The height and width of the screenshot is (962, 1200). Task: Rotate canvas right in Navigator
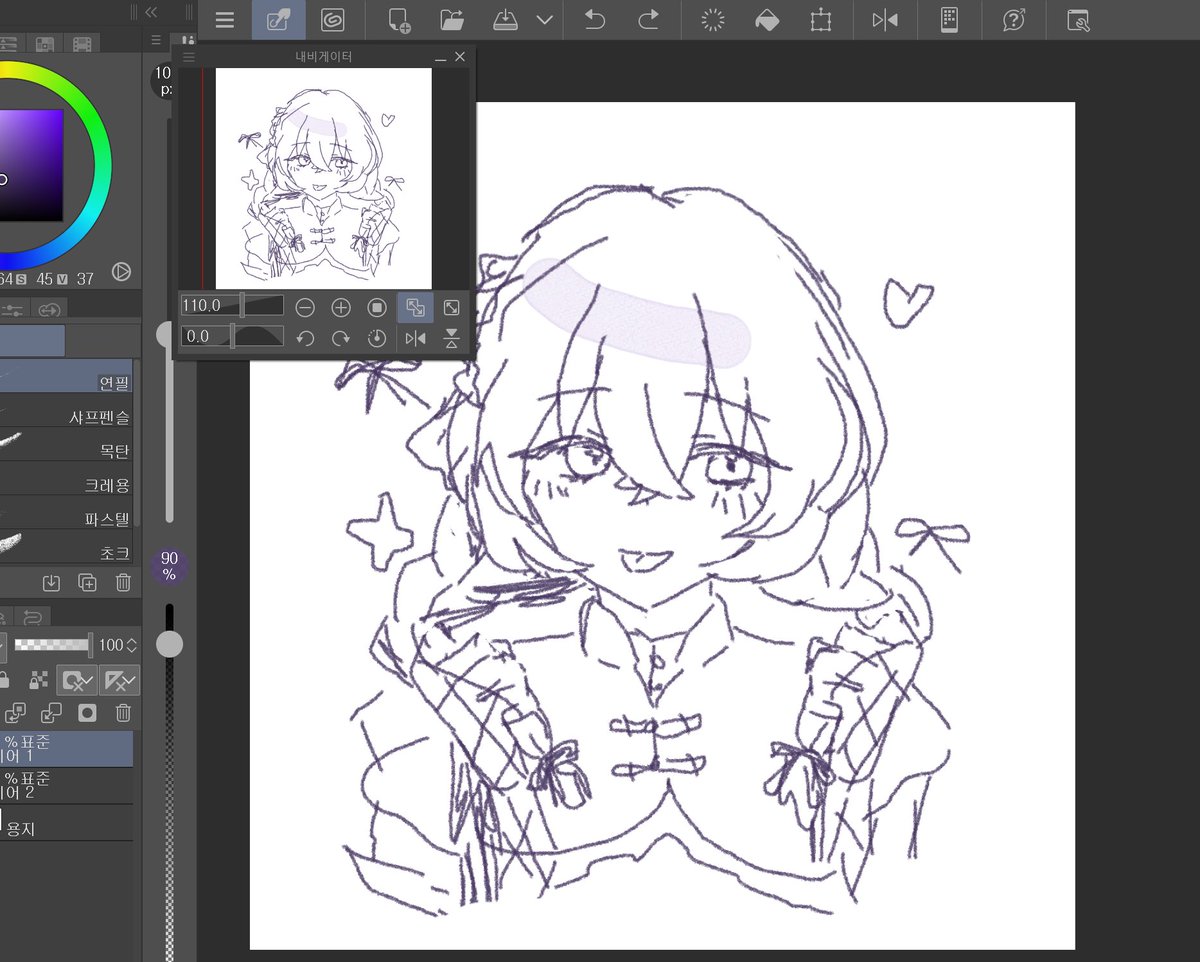341,338
